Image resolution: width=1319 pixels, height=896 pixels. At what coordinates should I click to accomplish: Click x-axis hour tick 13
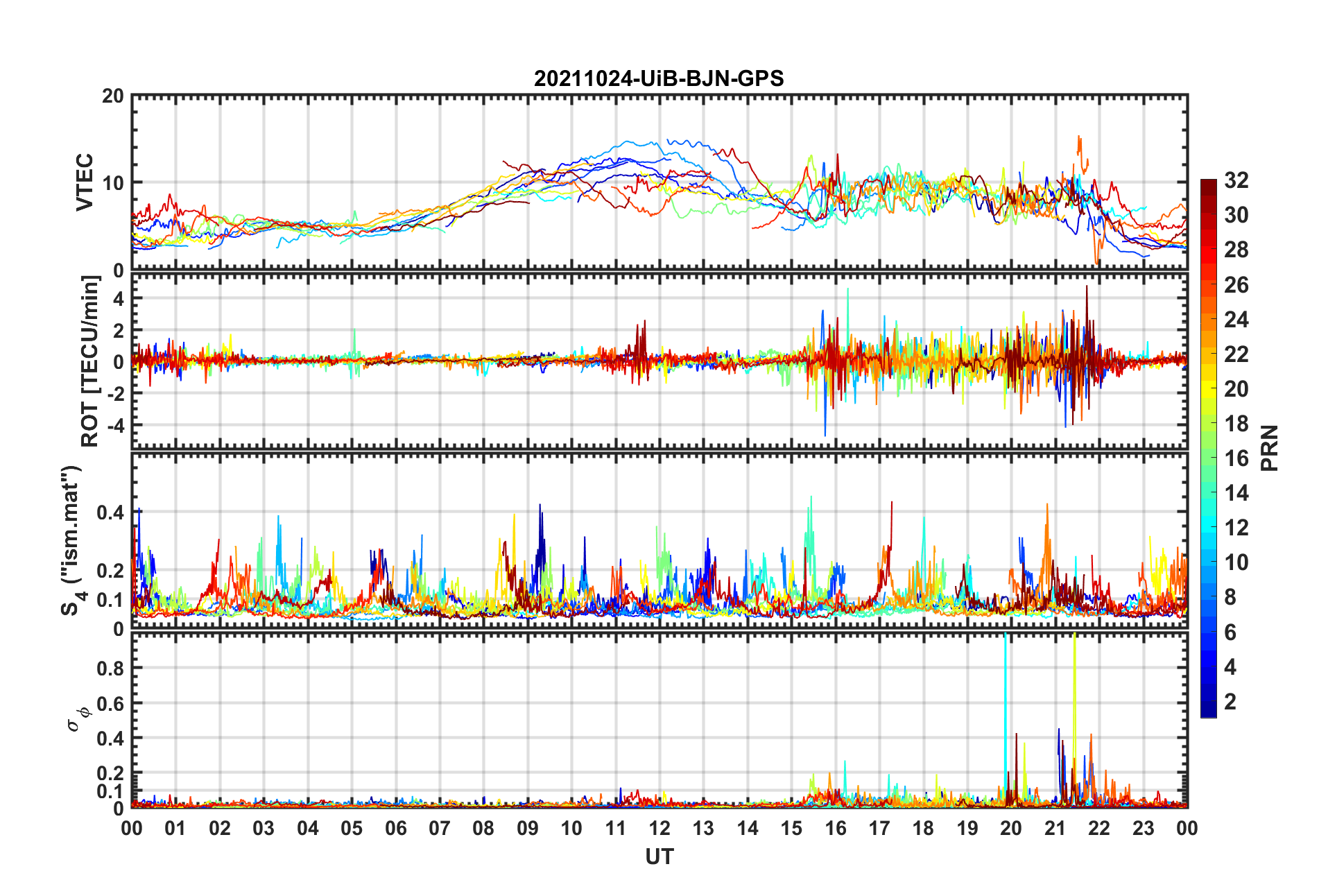(703, 828)
